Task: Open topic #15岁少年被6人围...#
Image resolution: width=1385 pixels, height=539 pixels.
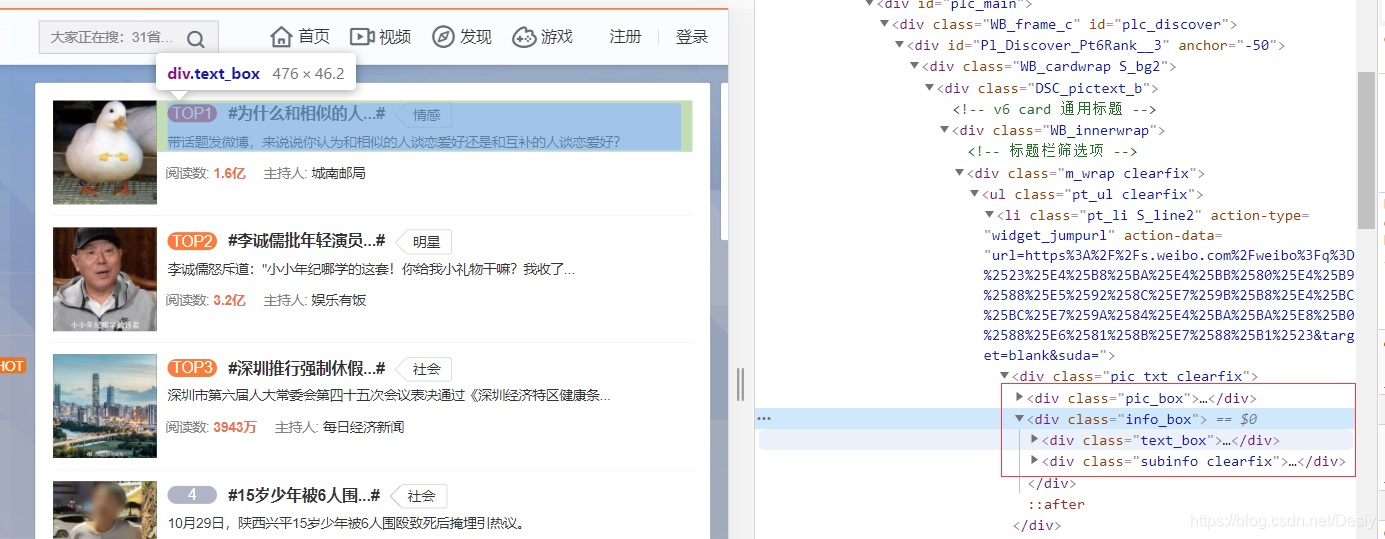Action: click(304, 495)
